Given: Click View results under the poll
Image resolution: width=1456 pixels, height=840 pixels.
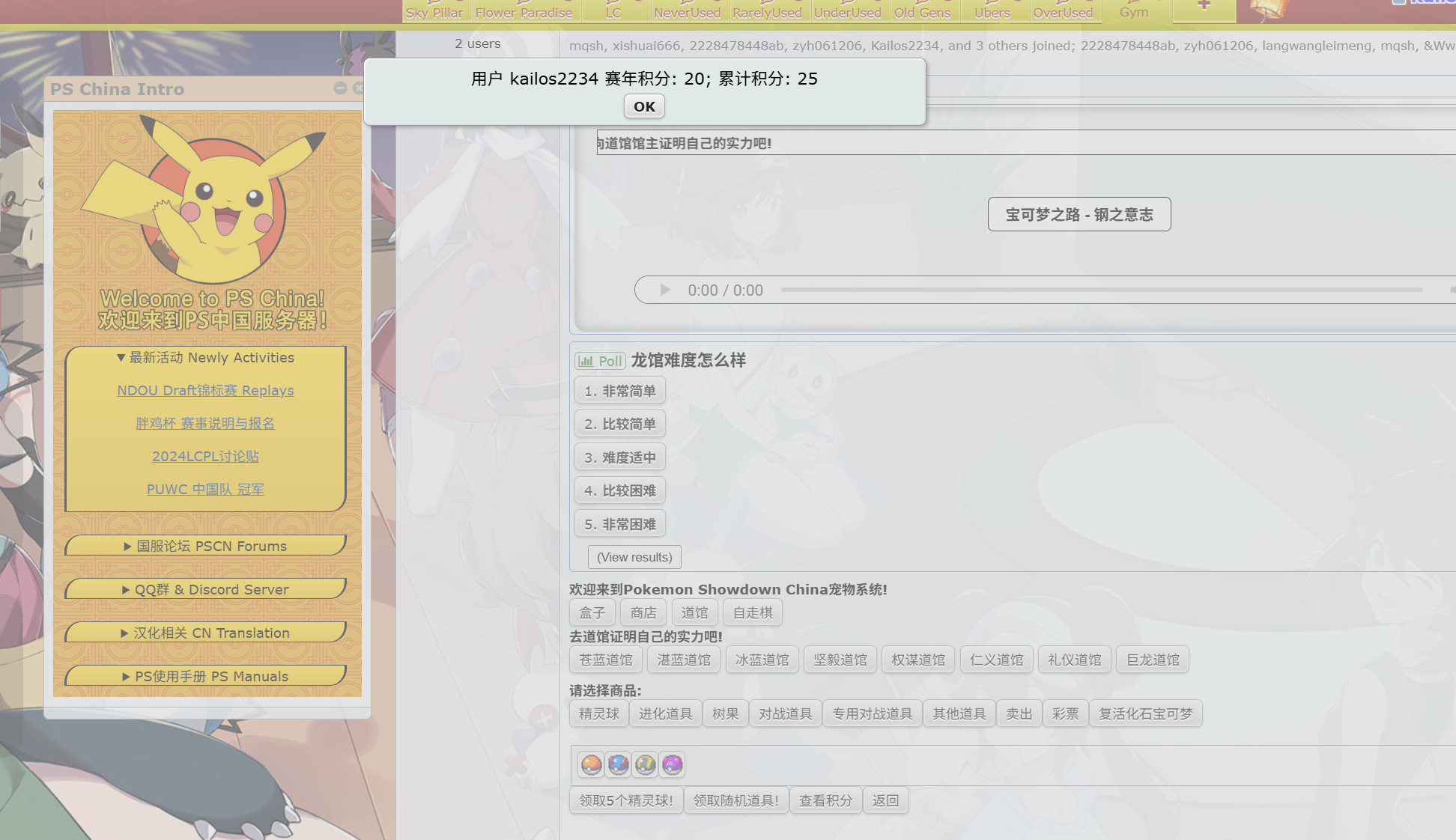Looking at the screenshot, I should click(634, 557).
